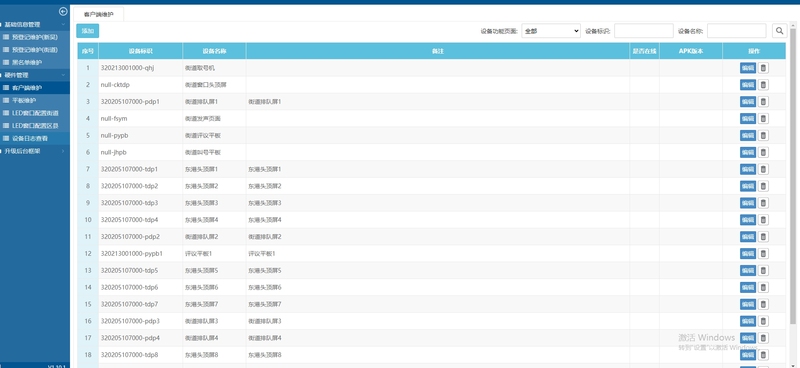Delete row 9 device tdp3
The image size is (800, 368).
(x=763, y=203)
